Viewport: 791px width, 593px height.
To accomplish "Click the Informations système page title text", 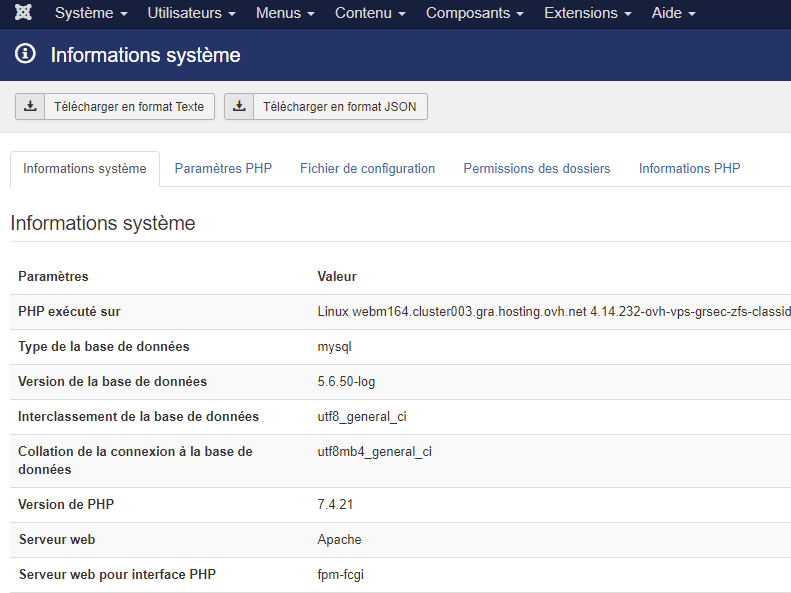I will point(145,55).
